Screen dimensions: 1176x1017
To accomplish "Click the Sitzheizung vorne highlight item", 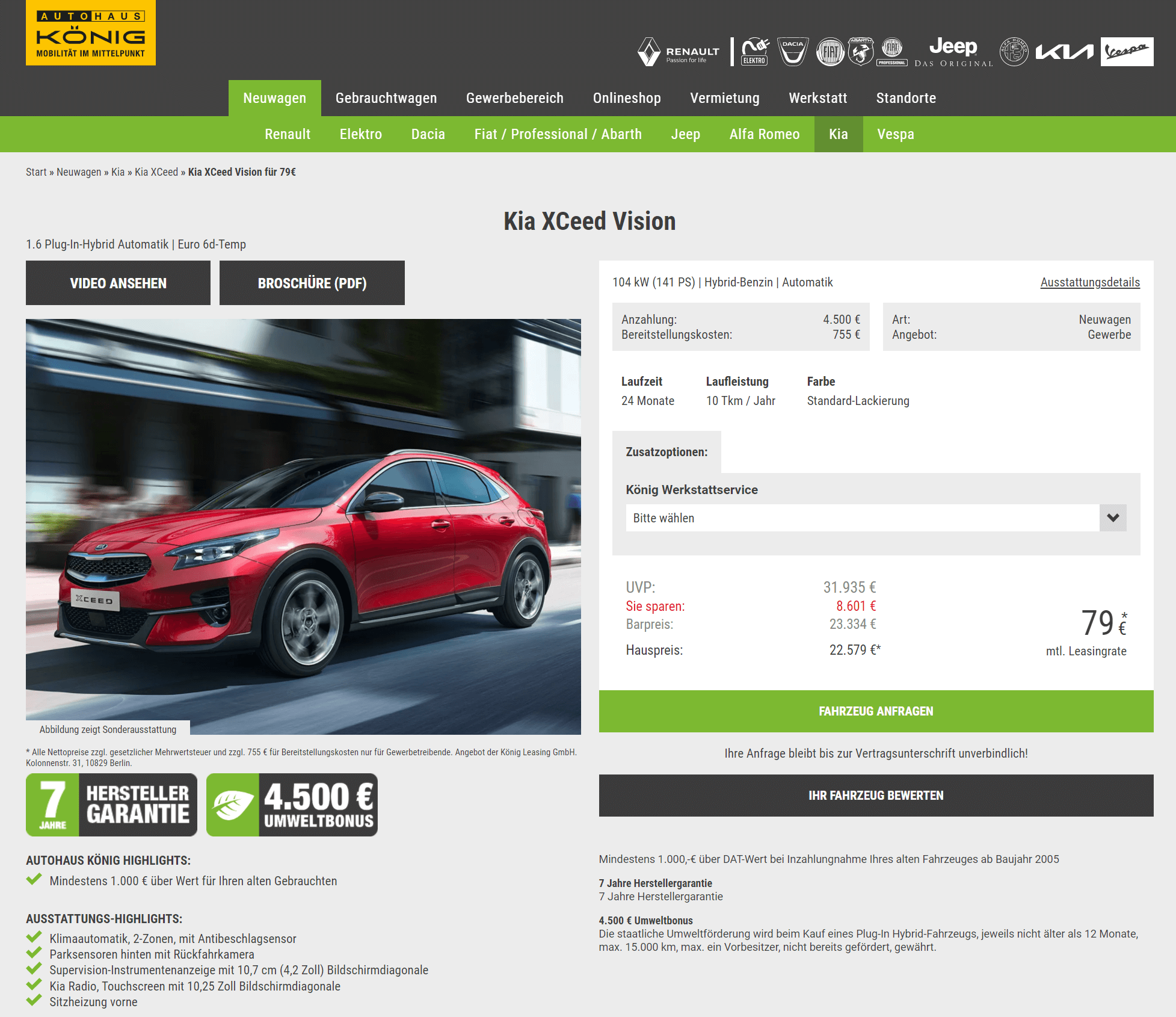I will 93,1002.
